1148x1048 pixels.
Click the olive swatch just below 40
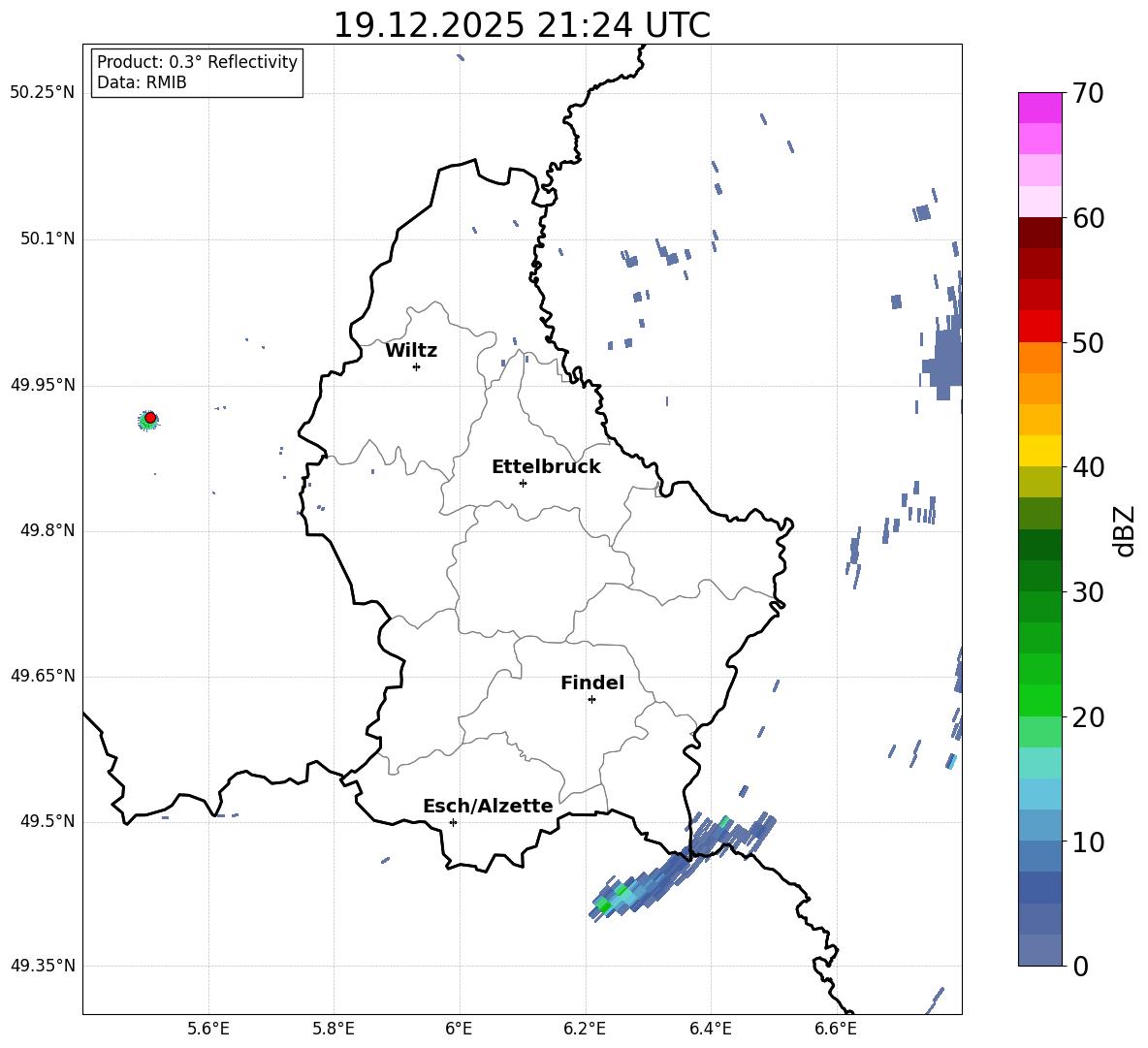[x=1039, y=482]
